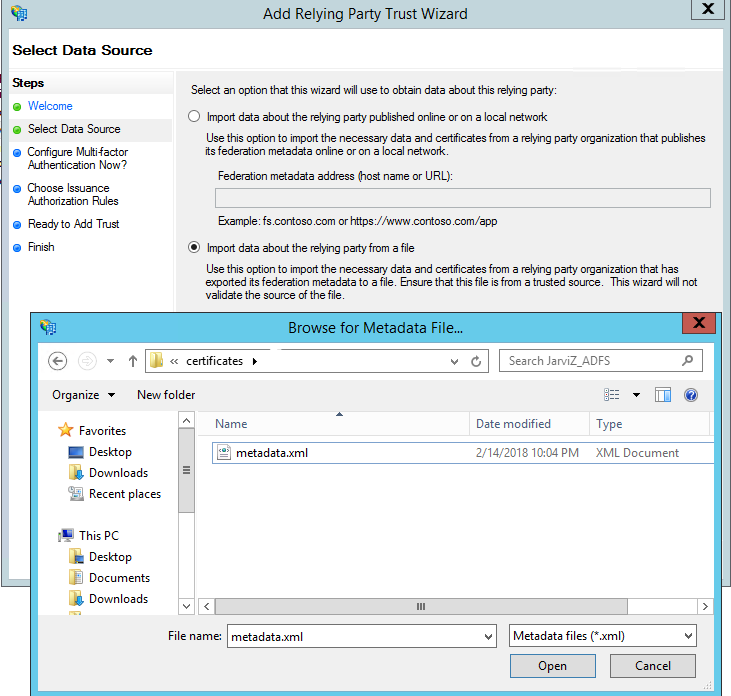The image size is (731, 696).
Task: Click Ready to Add Trust step
Action: (74, 224)
